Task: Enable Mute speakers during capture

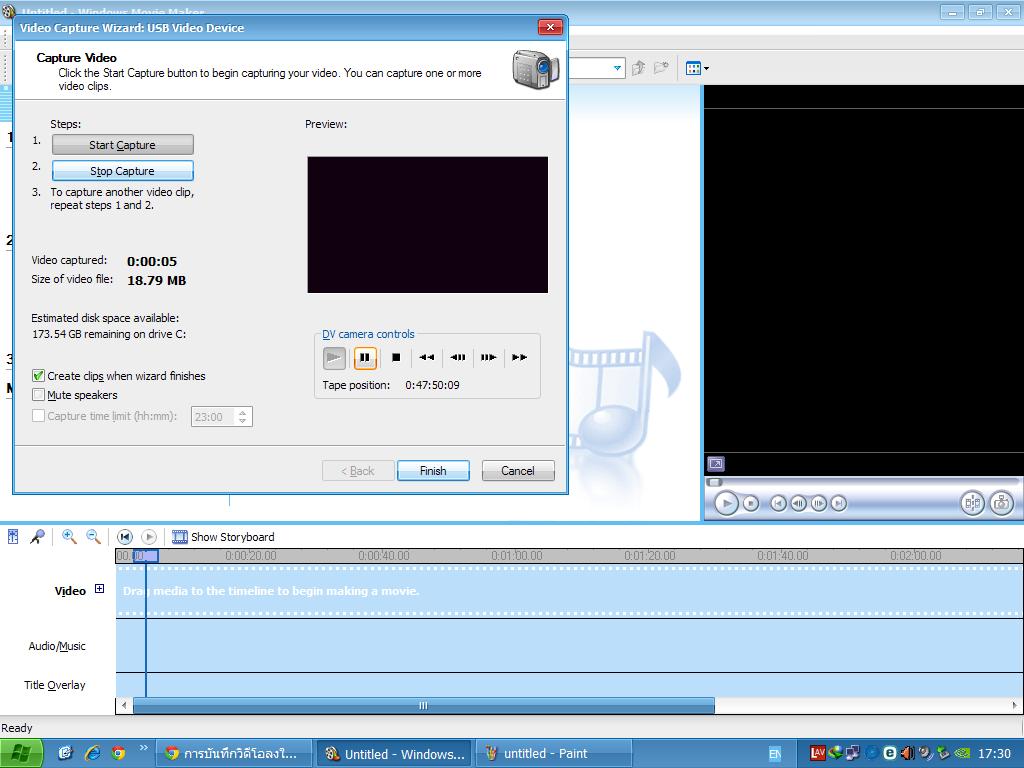Action: point(38,395)
